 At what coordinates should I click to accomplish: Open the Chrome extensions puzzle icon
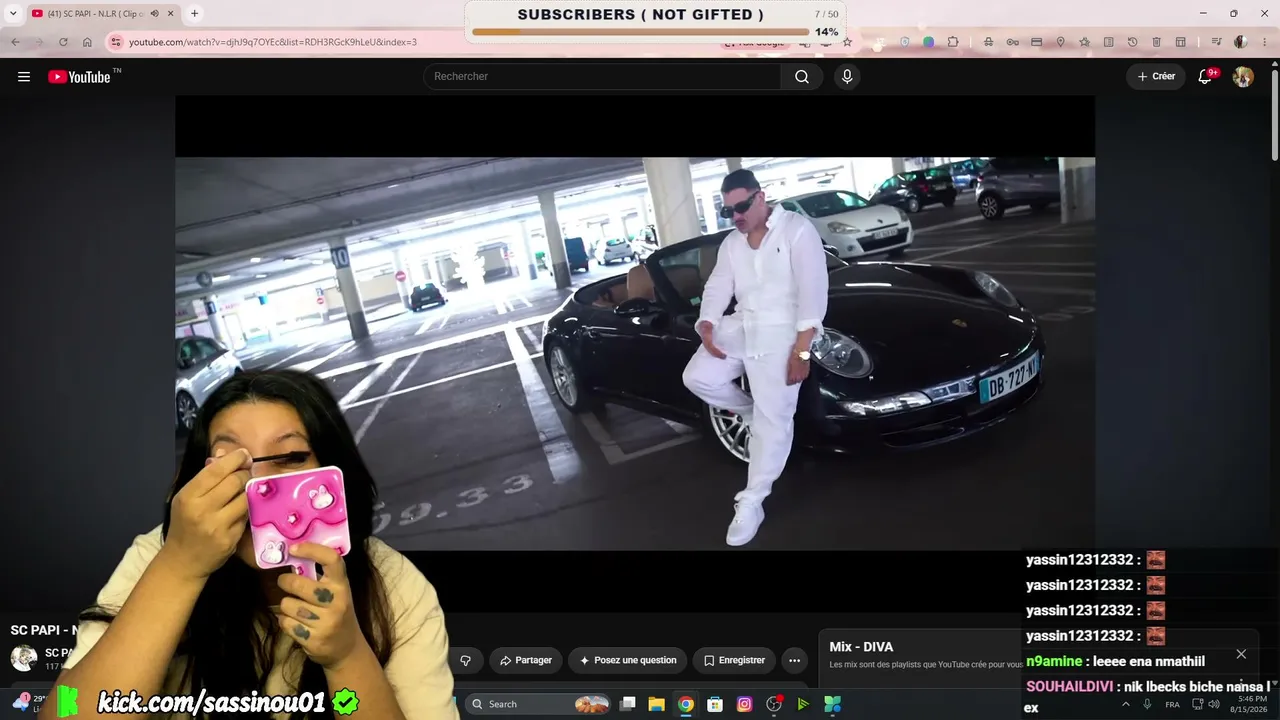pos(953,42)
